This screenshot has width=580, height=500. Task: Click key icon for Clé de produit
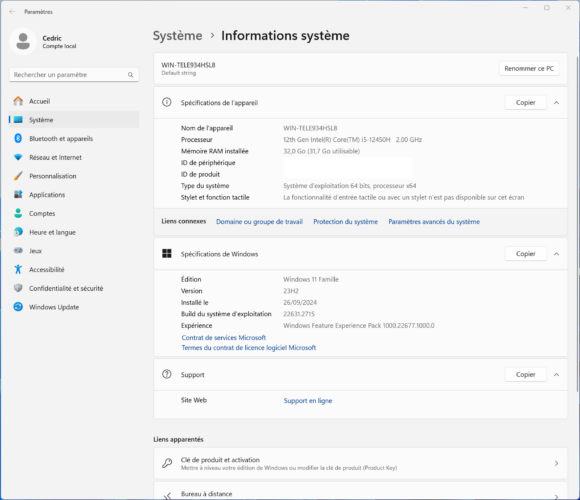pyautogui.click(x=167, y=463)
